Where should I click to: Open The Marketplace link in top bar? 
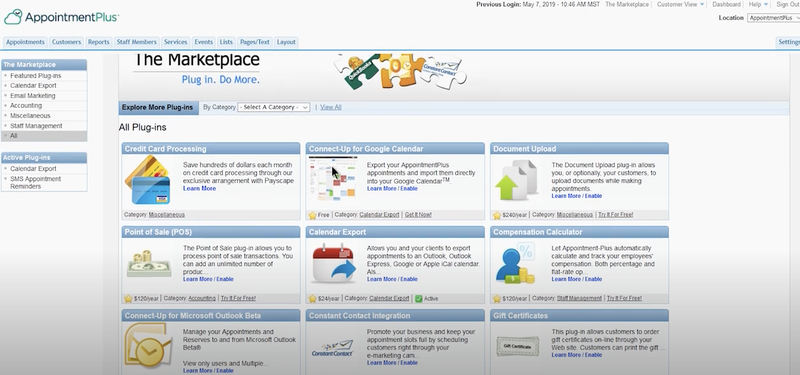(x=627, y=5)
